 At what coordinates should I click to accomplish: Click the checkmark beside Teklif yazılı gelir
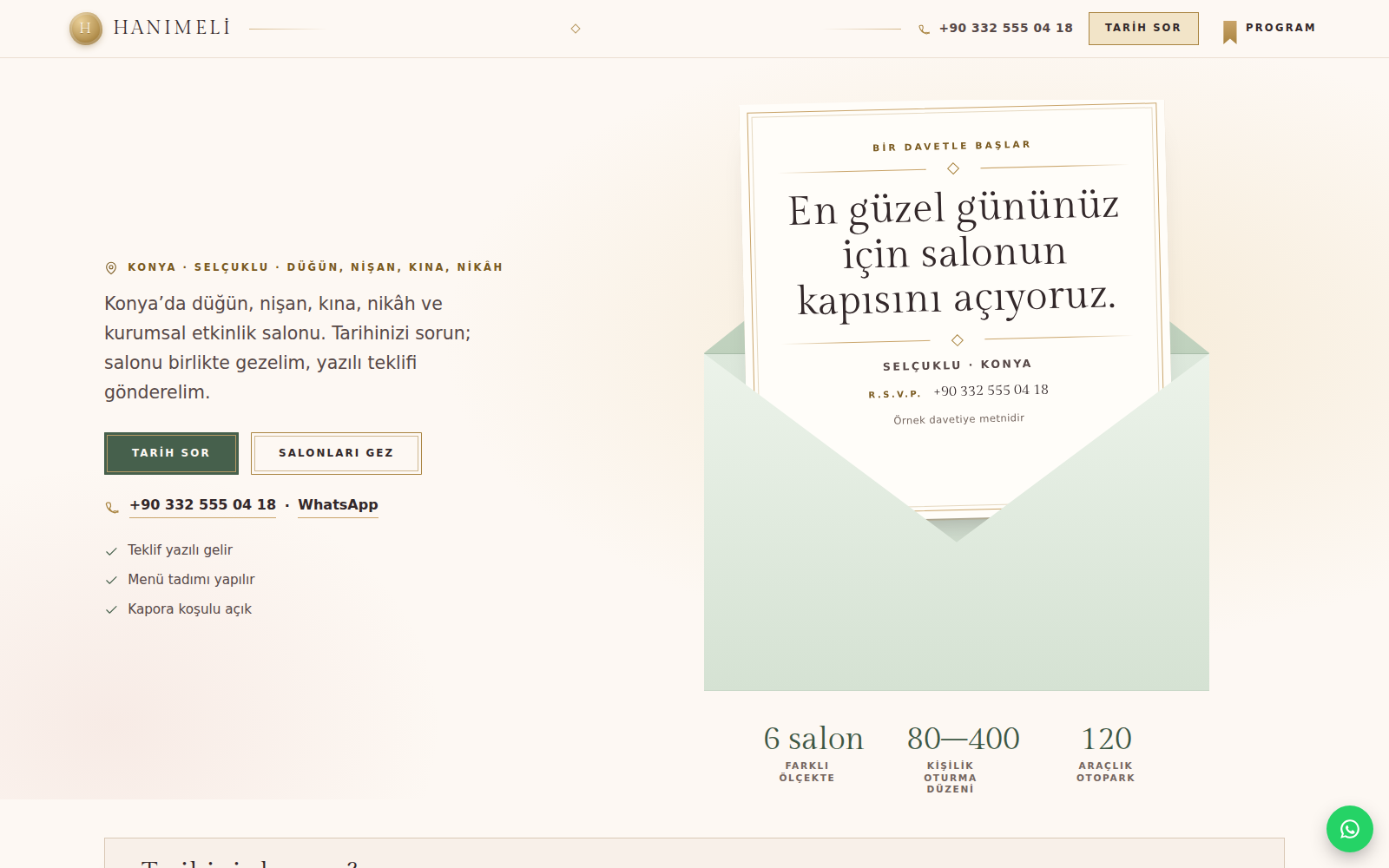(x=111, y=551)
